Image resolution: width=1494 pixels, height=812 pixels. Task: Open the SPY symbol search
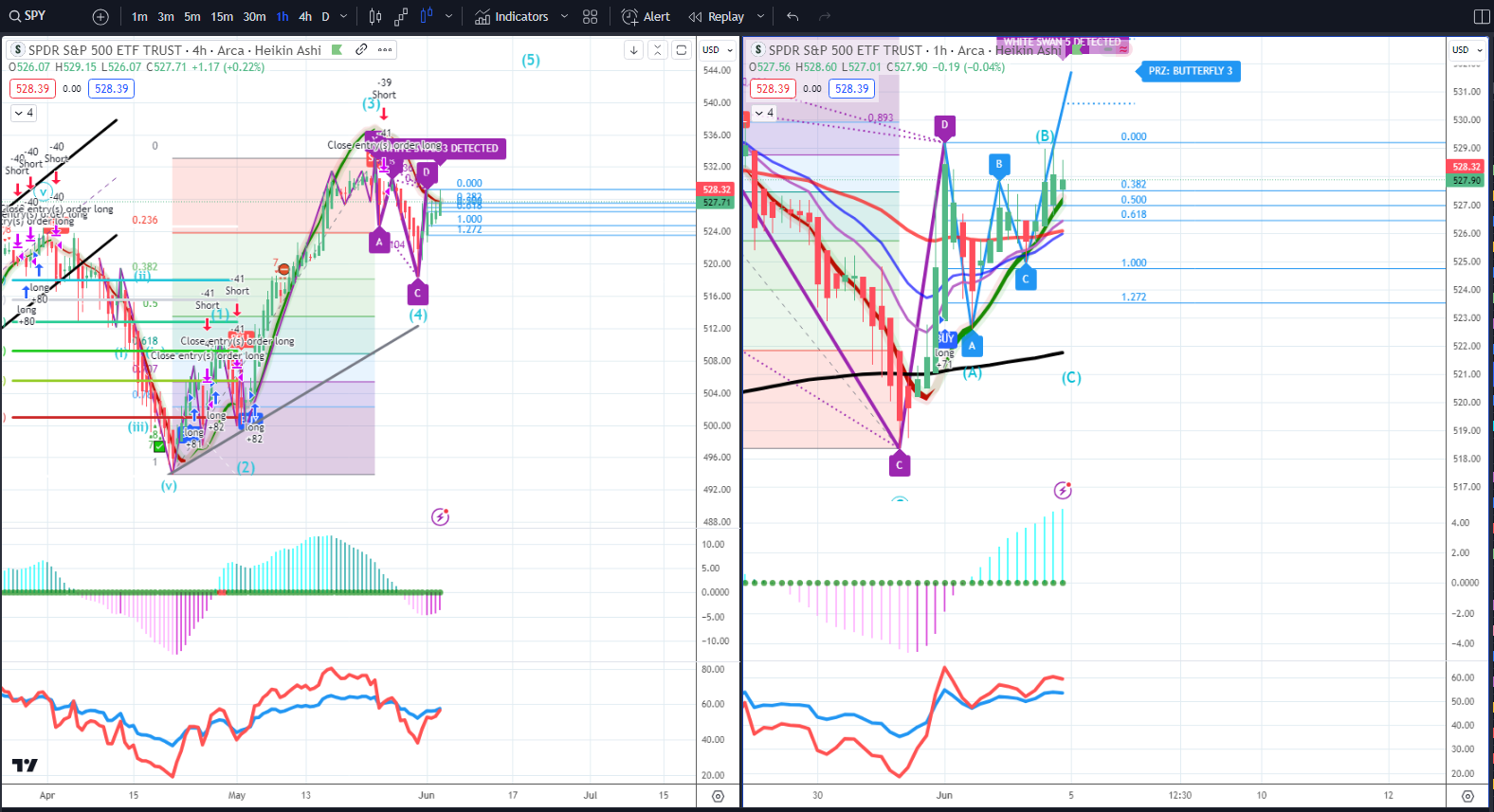[x=28, y=16]
